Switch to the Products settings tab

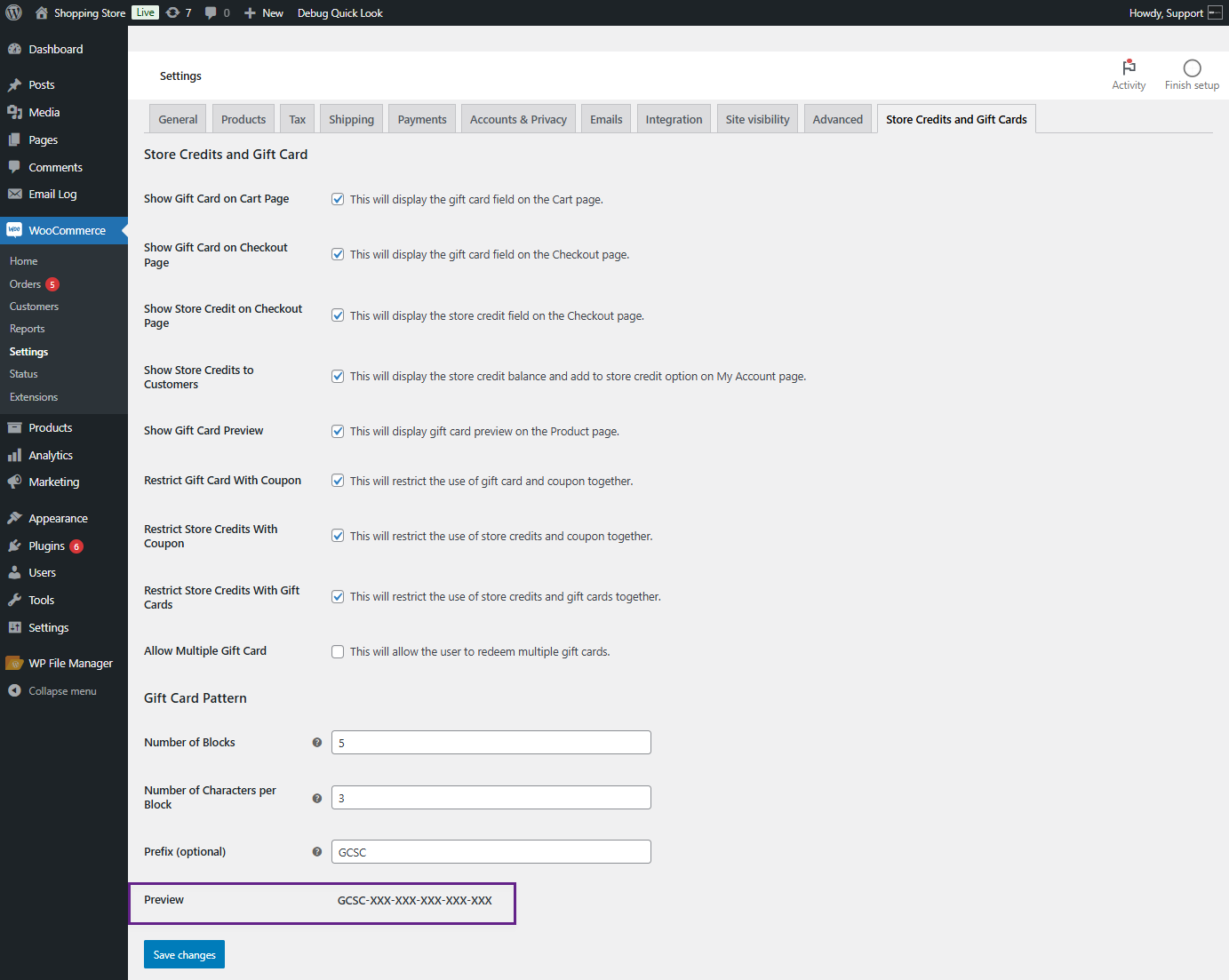(x=243, y=119)
